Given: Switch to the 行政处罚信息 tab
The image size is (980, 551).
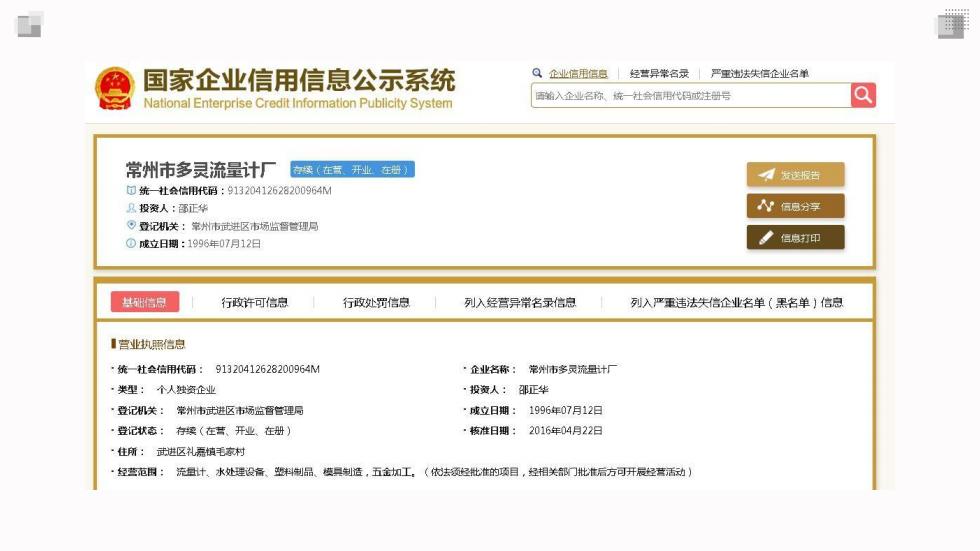Looking at the screenshot, I should 376,302.
